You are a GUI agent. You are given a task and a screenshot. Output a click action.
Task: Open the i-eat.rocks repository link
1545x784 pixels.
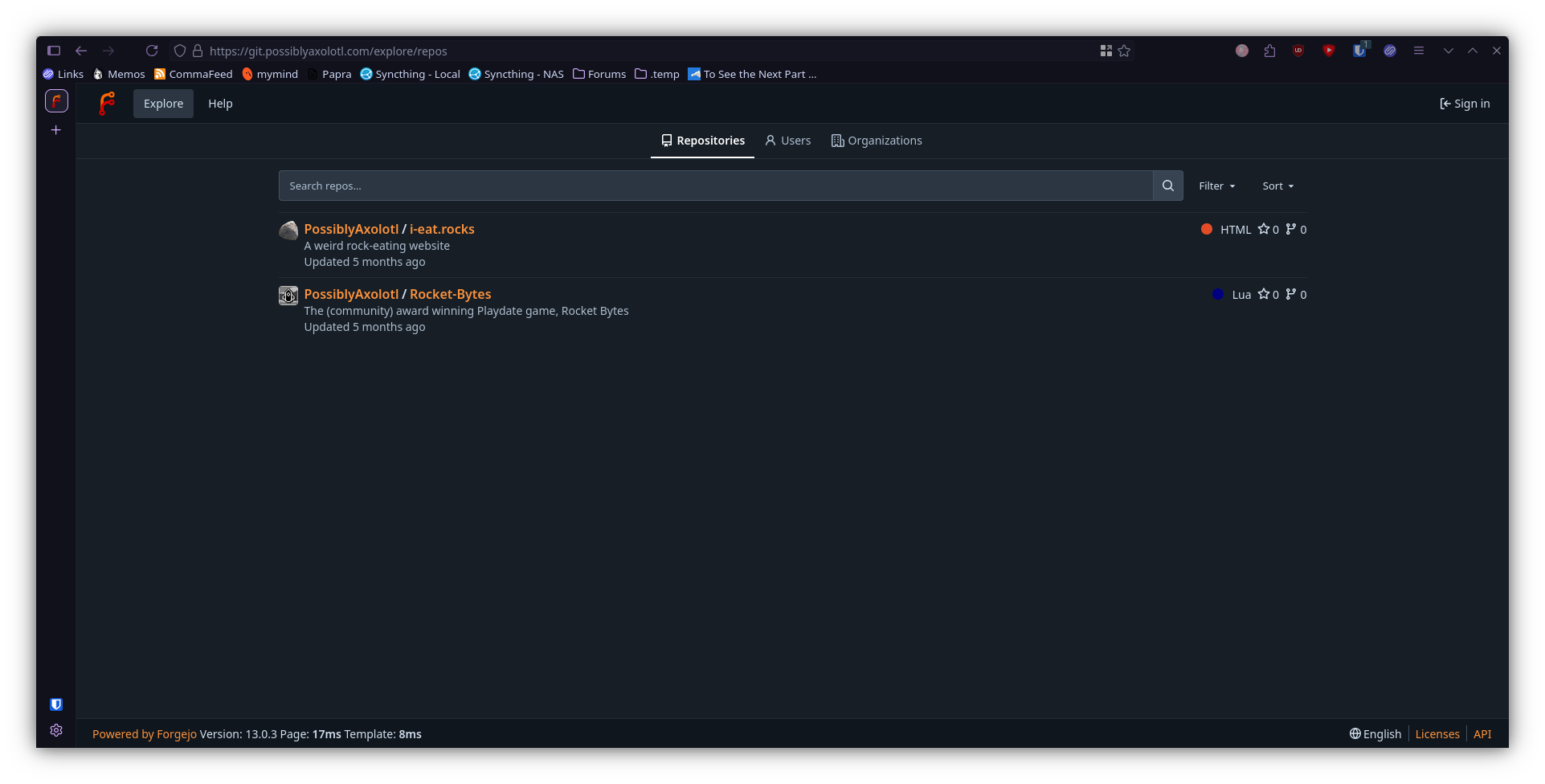(442, 229)
